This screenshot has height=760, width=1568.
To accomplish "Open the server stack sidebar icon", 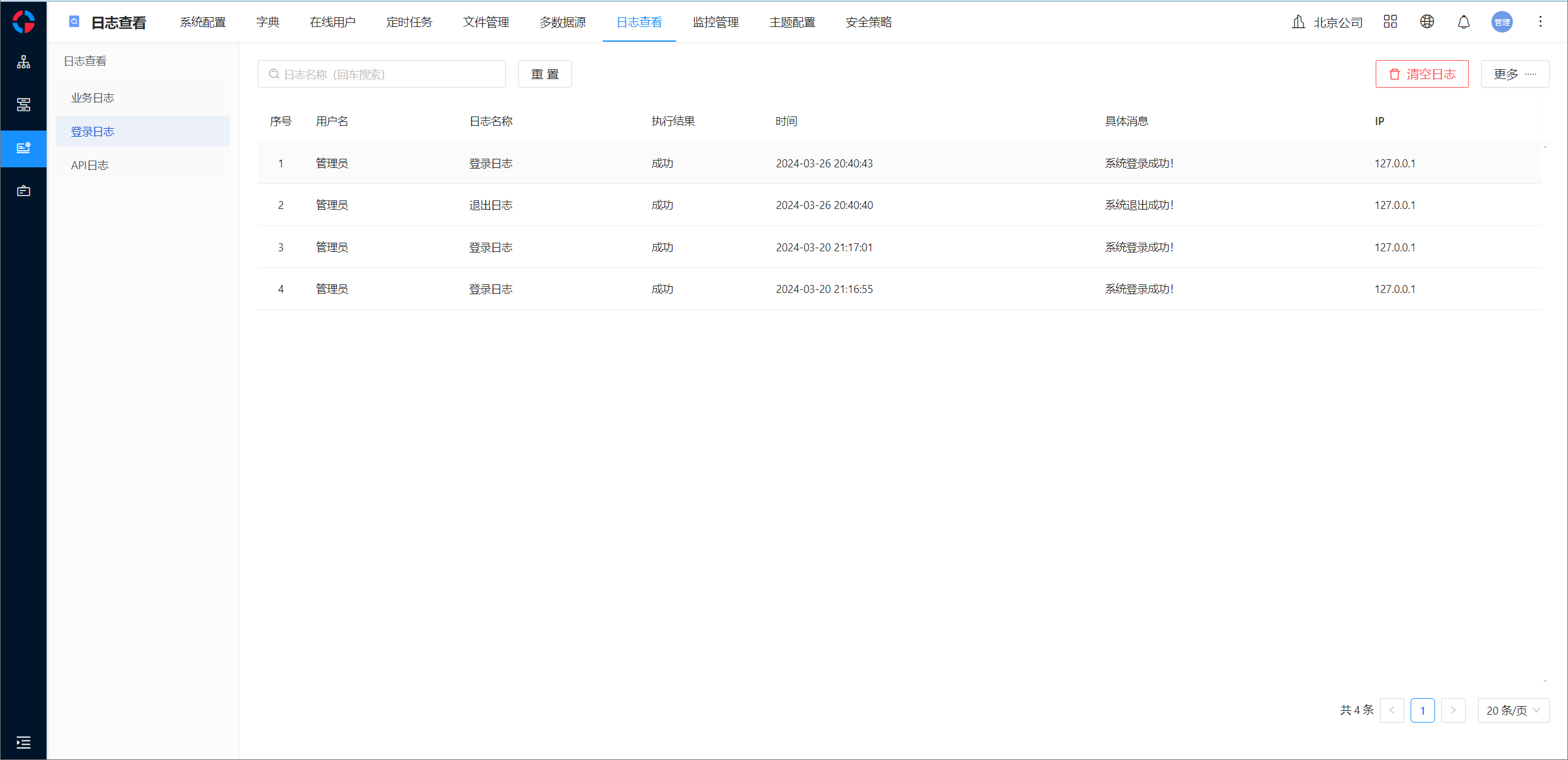I will click(23, 105).
